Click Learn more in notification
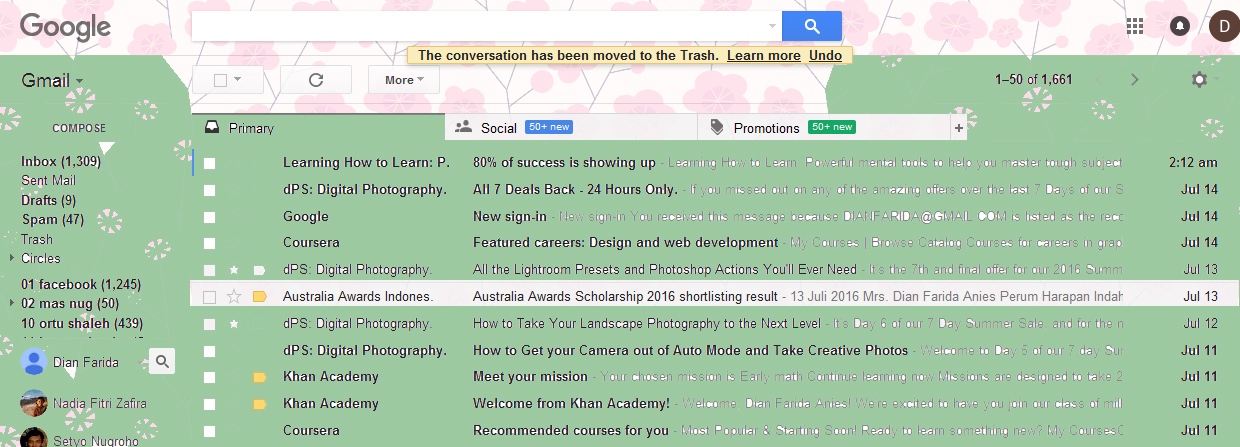Screen dimensions: 1240x447 pos(763,55)
